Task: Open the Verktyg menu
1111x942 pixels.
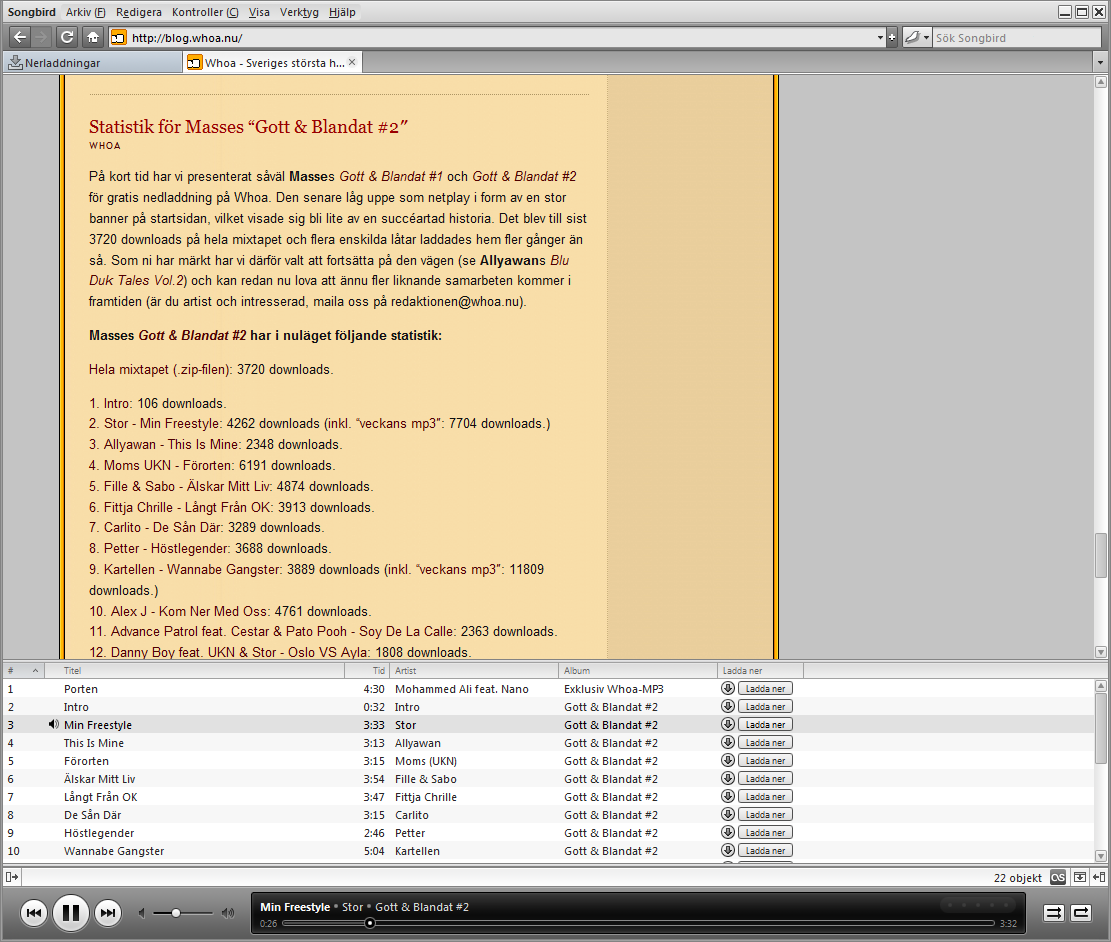Action: click(x=299, y=12)
